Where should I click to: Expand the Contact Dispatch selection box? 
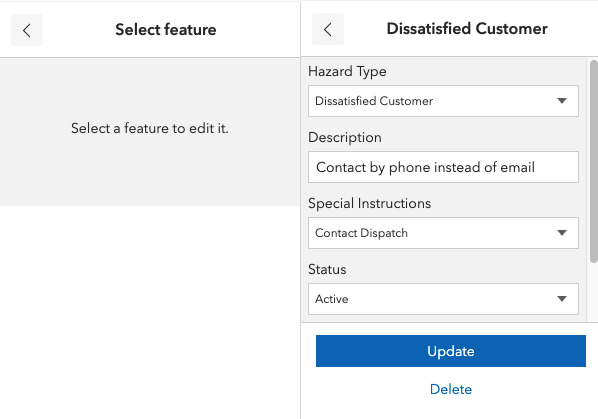[443, 233]
